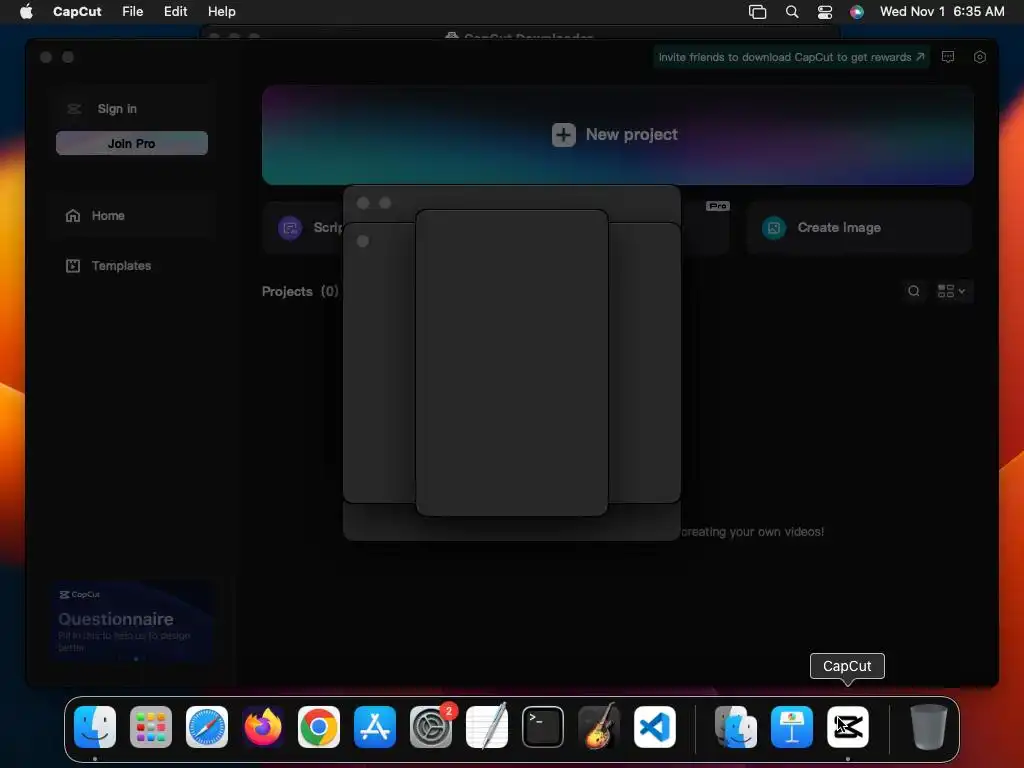Open the Questionnaire banner
Image resolution: width=1024 pixels, height=768 pixels.
pyautogui.click(x=134, y=623)
